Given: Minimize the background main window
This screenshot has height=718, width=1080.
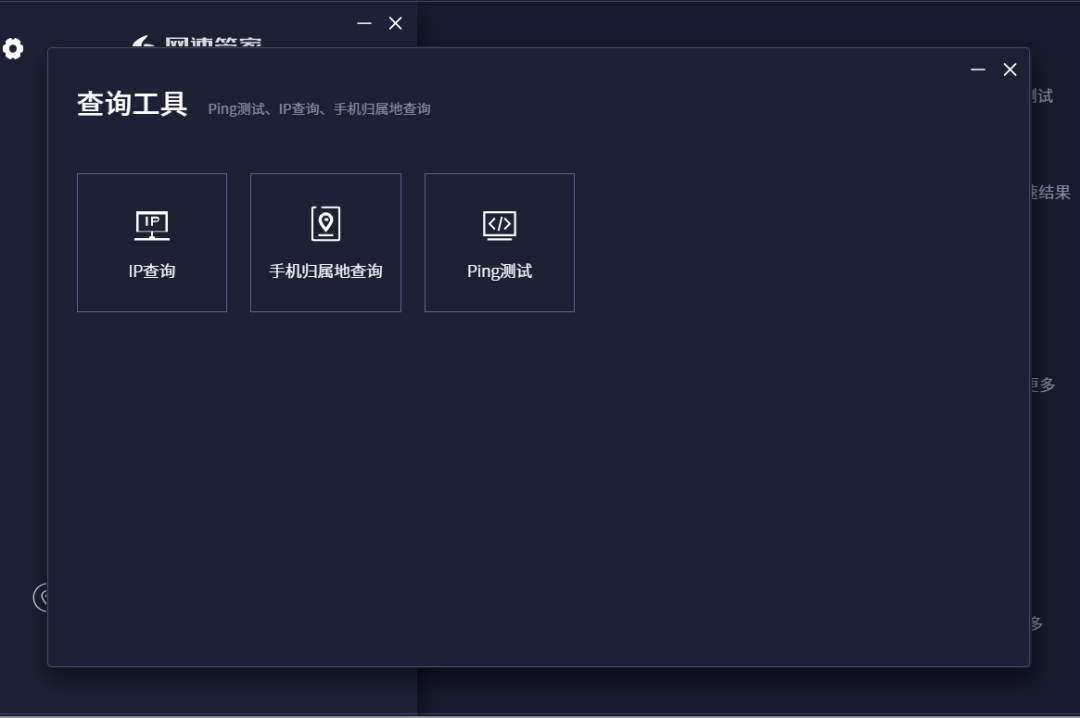Looking at the screenshot, I should pos(364,23).
